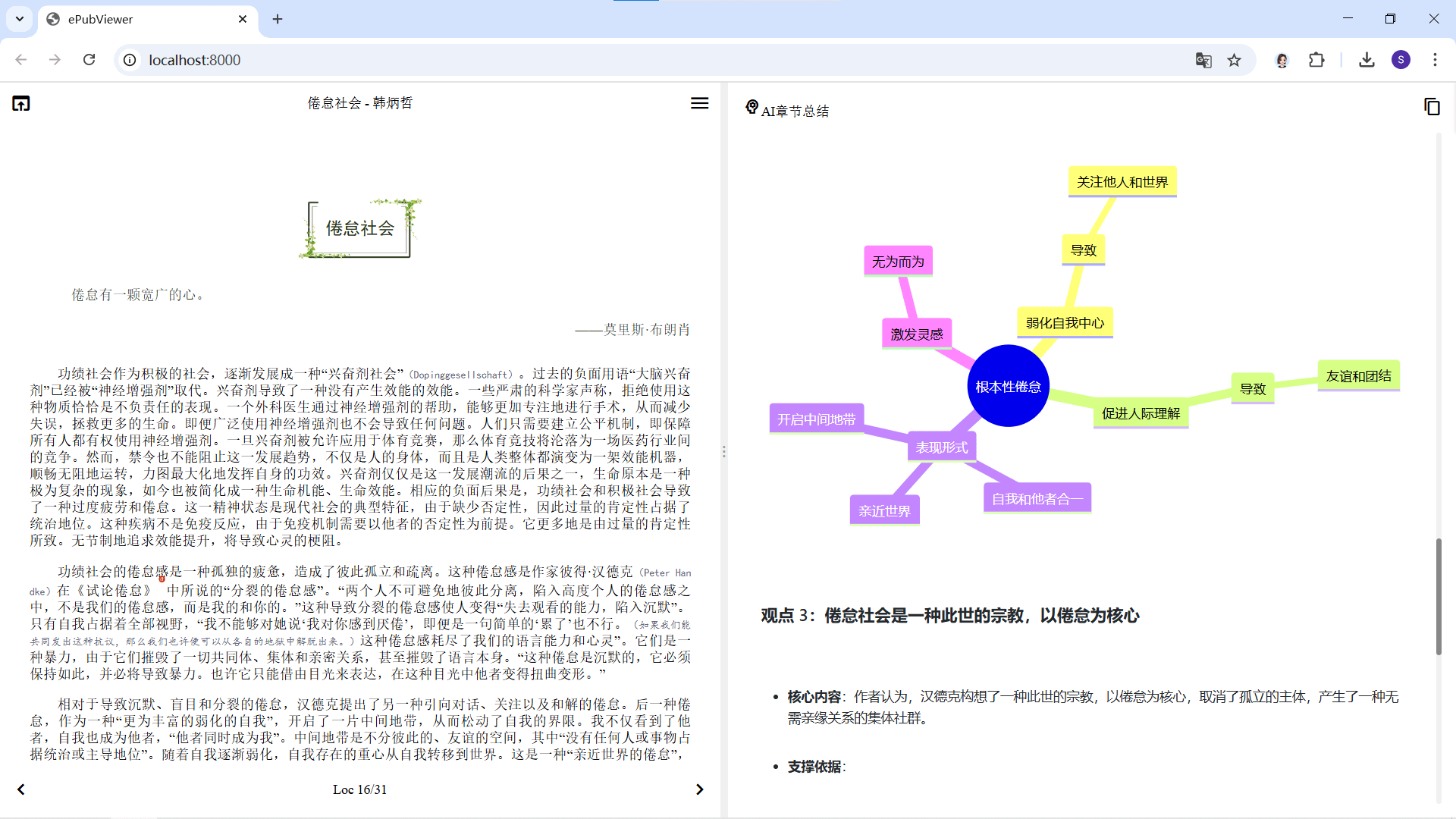Open Chrome three-dot menu
1456x819 pixels.
point(1435,60)
